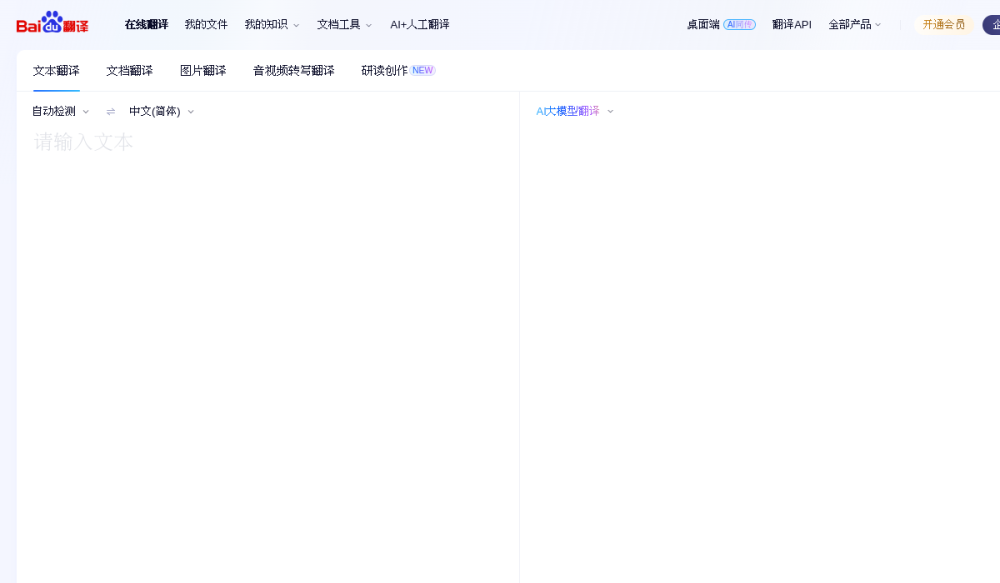Screen dimensions: 1000x583
Task: Click the partially visible dark button at top right
Action: point(991,24)
